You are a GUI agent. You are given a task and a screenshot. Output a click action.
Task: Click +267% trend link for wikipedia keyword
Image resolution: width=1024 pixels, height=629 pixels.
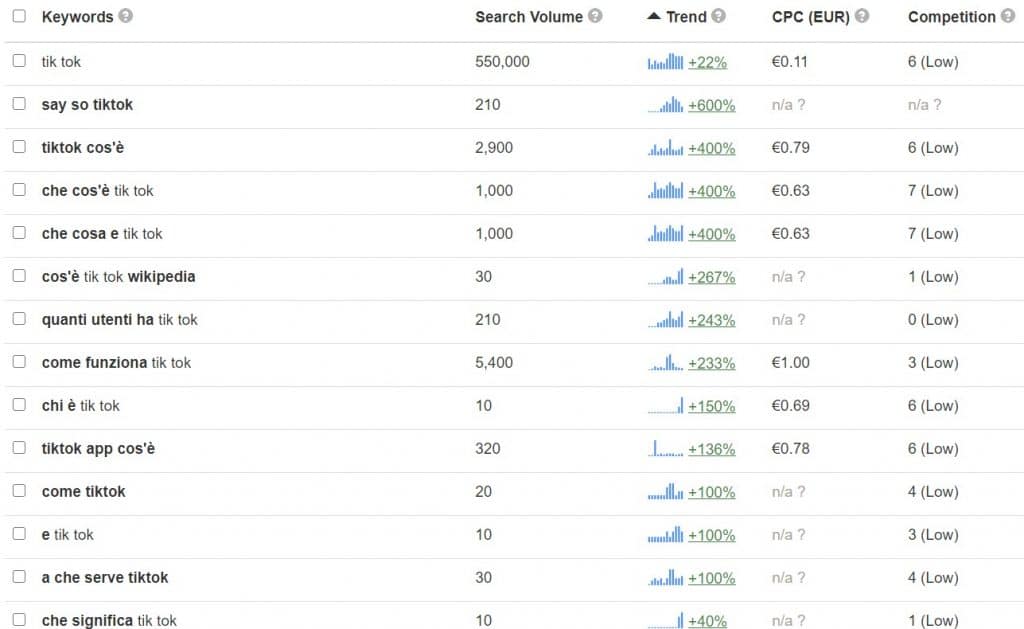click(x=711, y=277)
